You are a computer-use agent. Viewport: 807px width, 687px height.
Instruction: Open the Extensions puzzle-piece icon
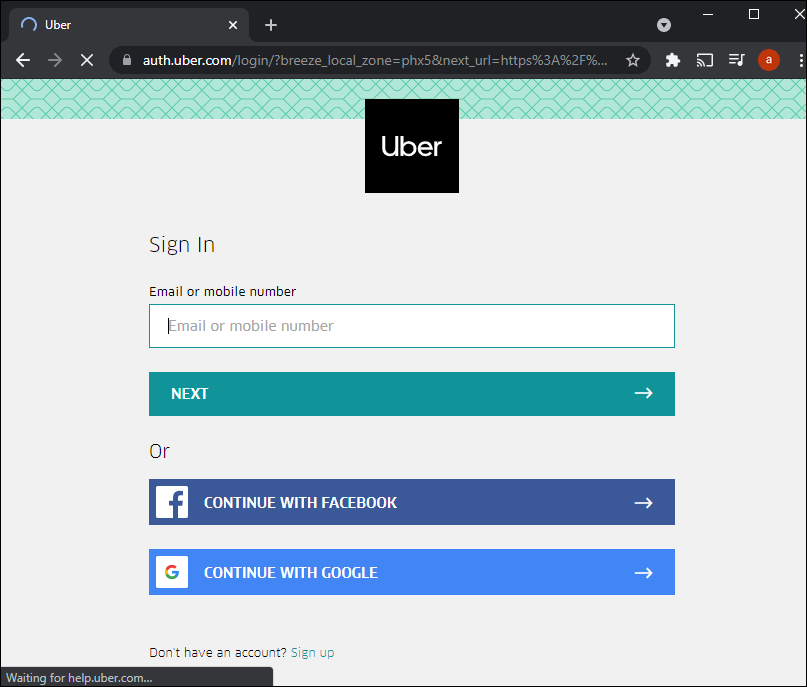(x=673, y=60)
